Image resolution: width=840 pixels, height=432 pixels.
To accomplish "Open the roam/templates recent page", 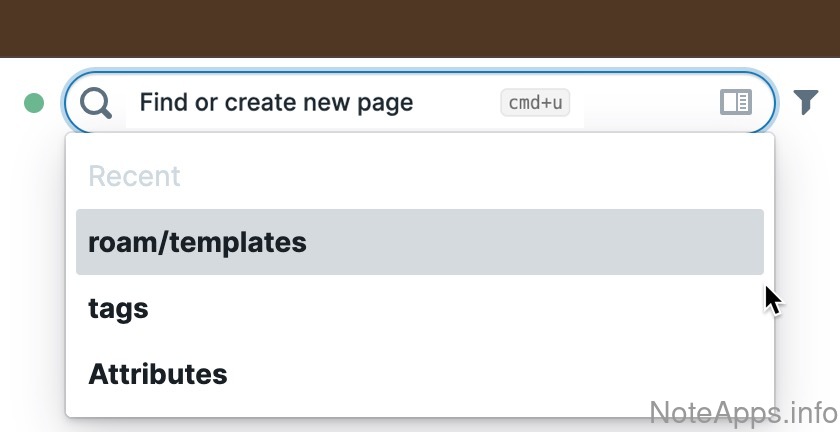I will click(198, 242).
